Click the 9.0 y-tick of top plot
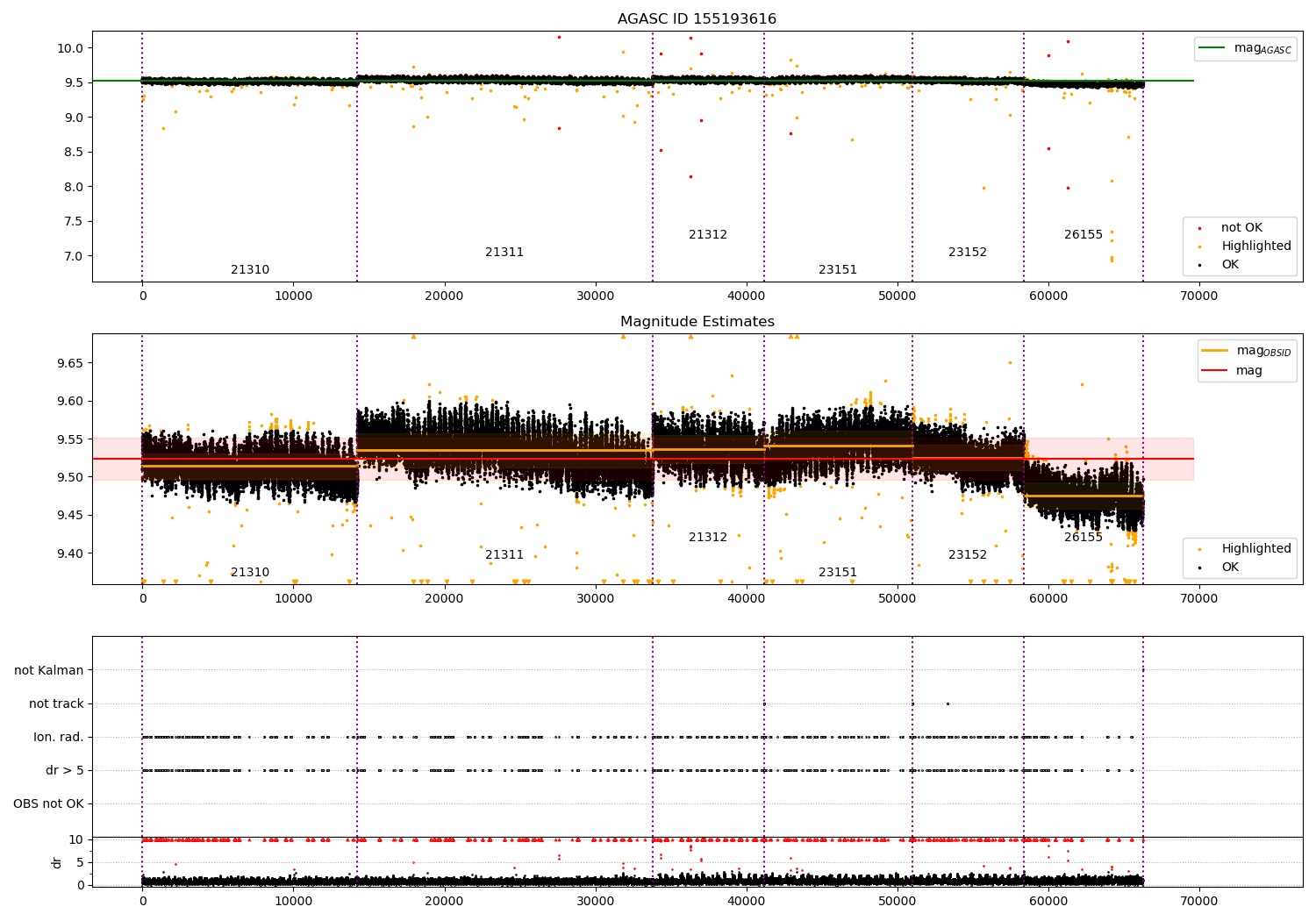This screenshot has width=1316, height=921. pos(75,118)
